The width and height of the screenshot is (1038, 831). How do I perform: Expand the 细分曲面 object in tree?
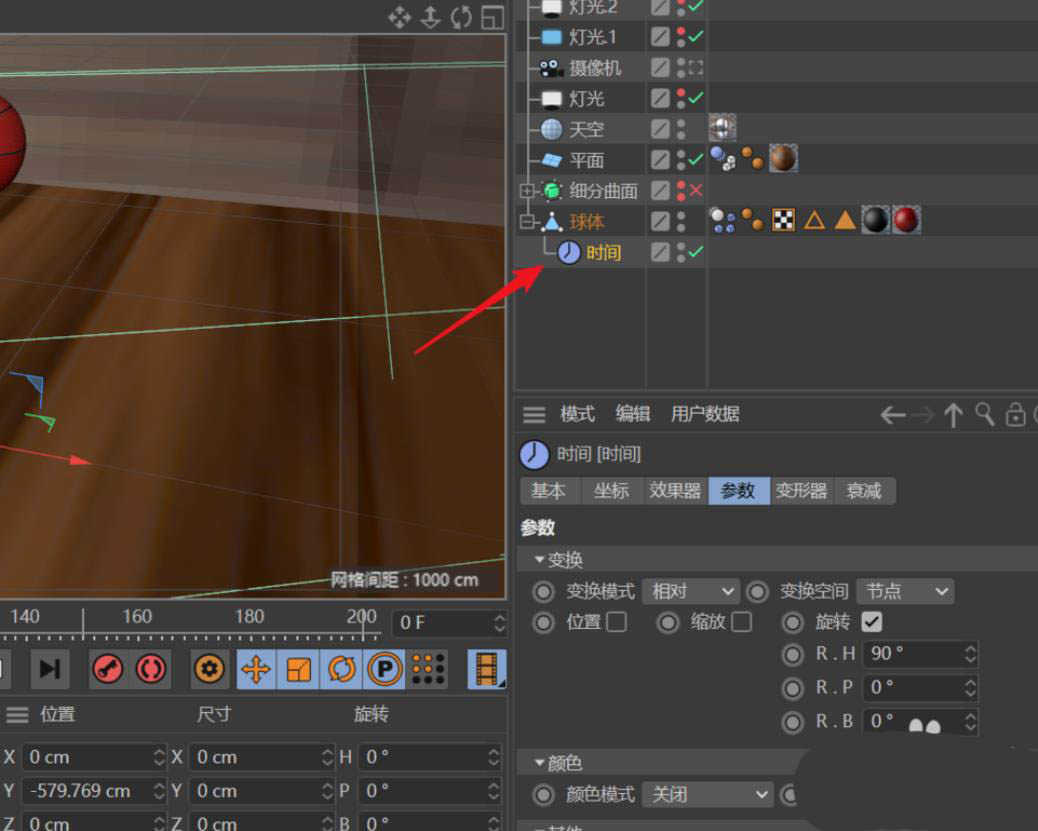coord(527,190)
